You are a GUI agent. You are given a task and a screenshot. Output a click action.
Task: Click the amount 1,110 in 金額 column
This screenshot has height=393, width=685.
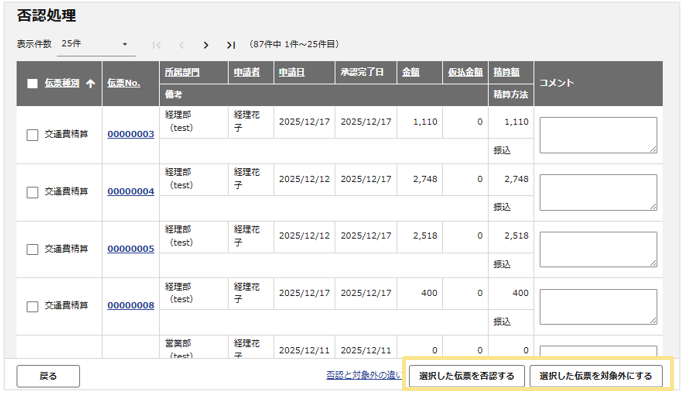coord(425,122)
